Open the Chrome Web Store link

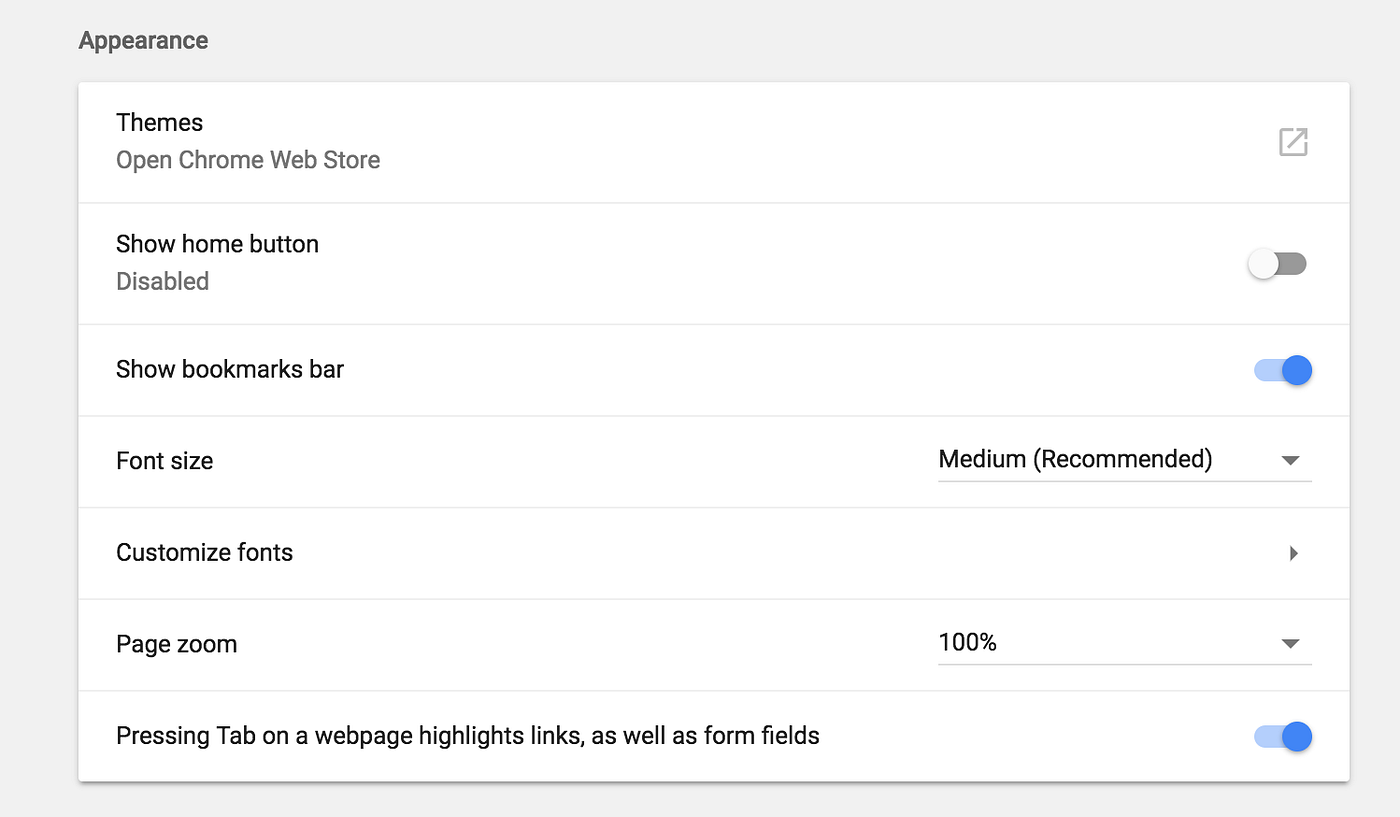coord(248,159)
